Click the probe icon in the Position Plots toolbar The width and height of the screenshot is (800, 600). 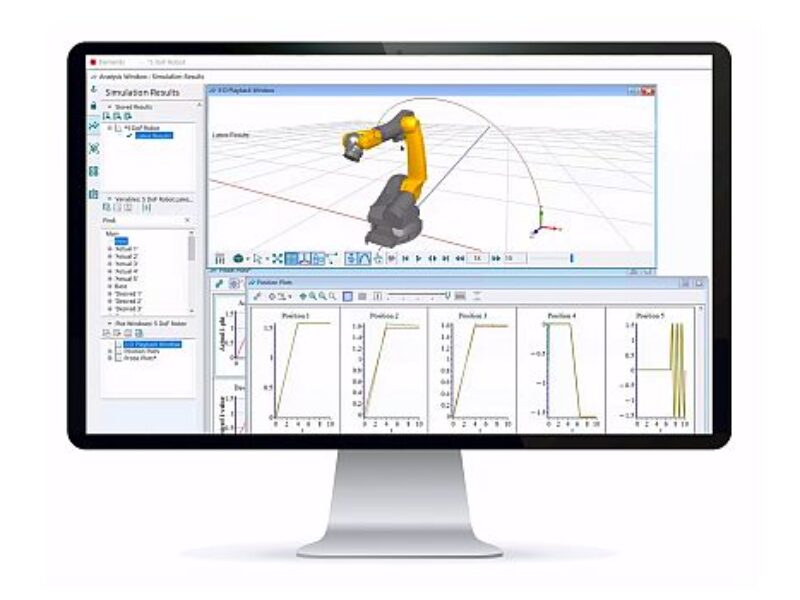point(257,294)
